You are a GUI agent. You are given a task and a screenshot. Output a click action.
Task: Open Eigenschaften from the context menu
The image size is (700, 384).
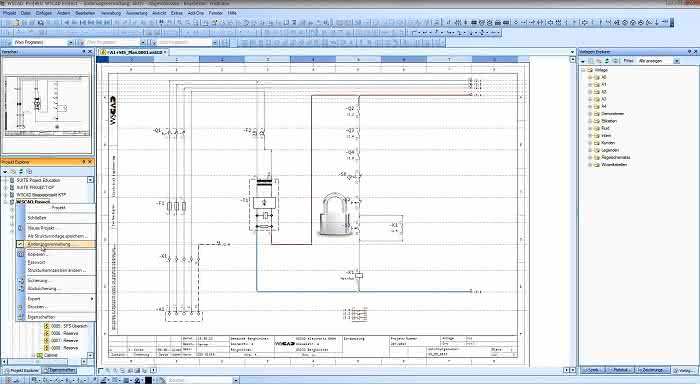(x=56, y=317)
